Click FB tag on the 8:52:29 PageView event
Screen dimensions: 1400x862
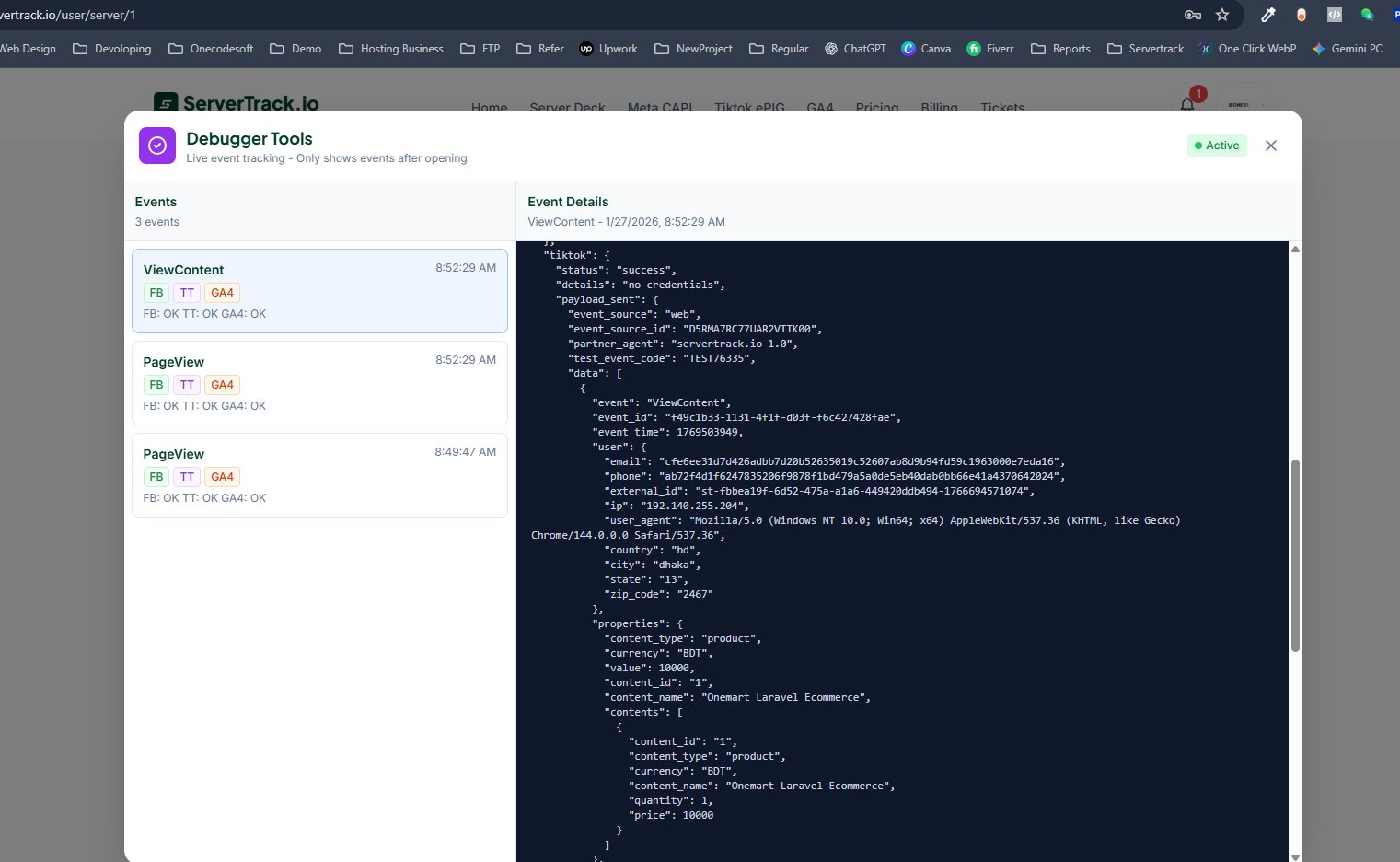click(x=156, y=385)
